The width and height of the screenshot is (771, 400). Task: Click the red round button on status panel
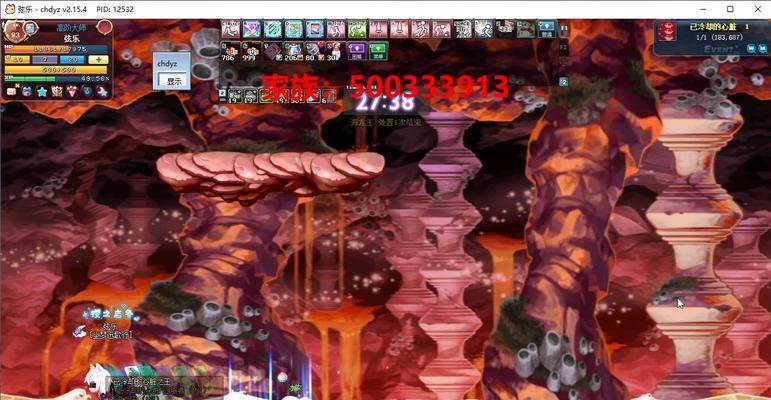coord(104,27)
